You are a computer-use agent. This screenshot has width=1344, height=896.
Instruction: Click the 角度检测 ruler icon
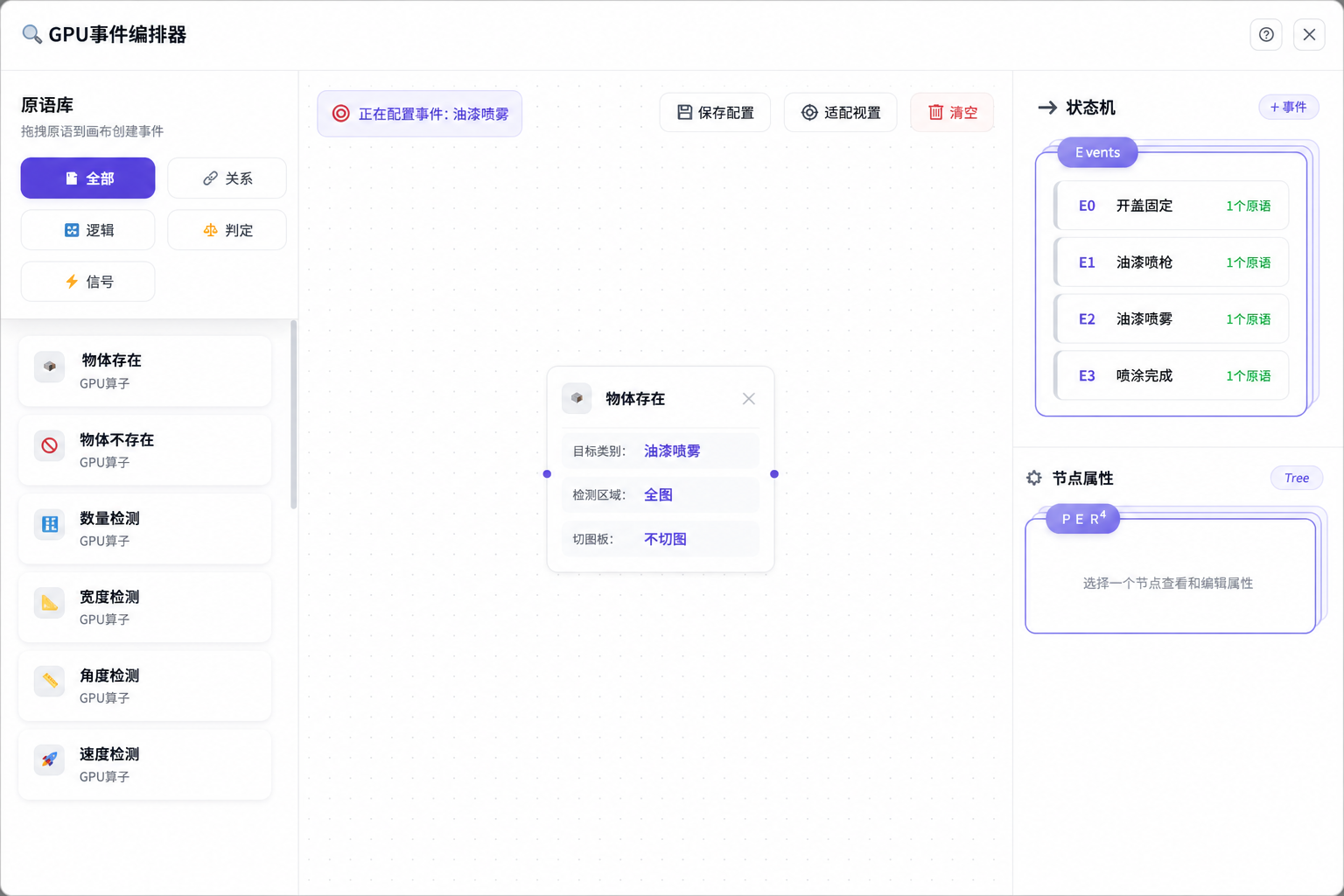50,681
